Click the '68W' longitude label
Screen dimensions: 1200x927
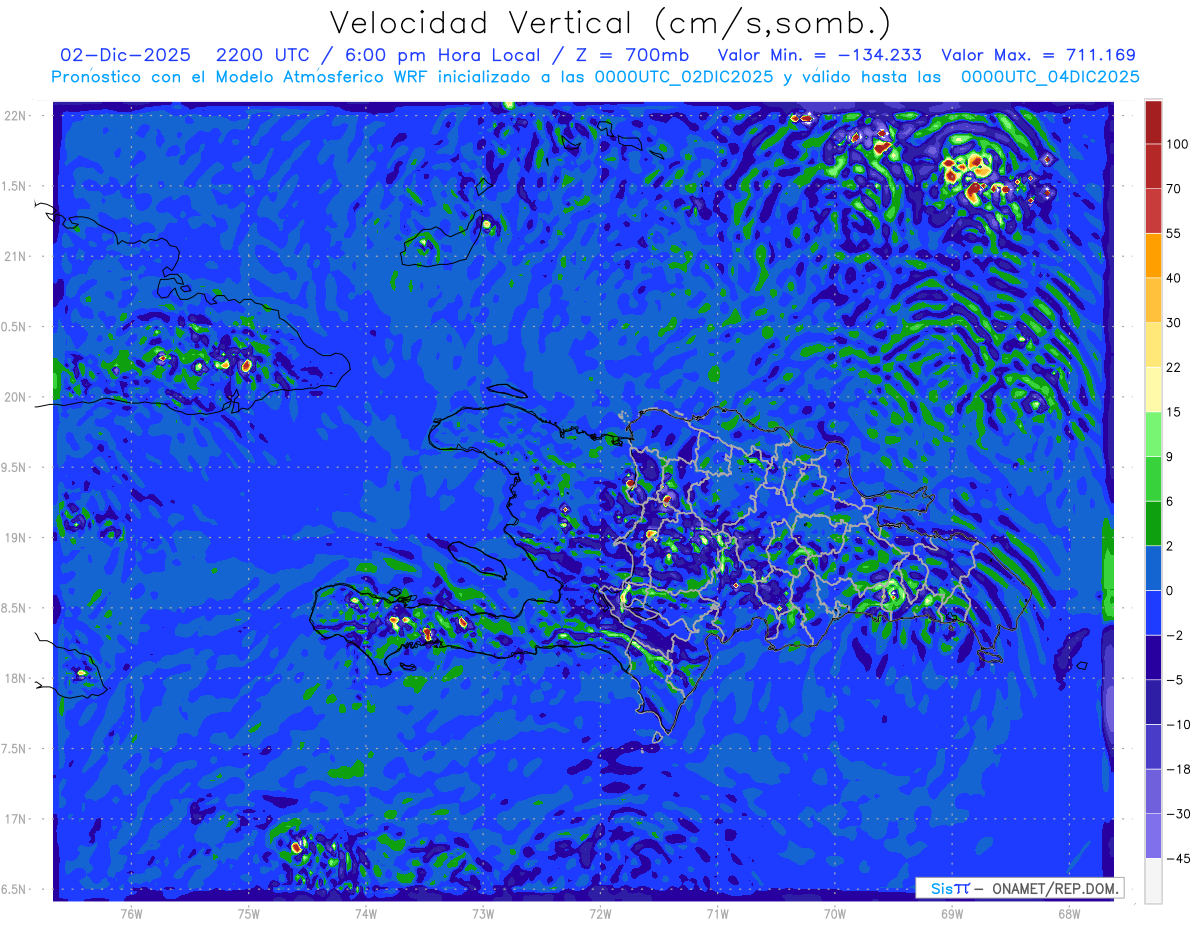pos(1068,913)
